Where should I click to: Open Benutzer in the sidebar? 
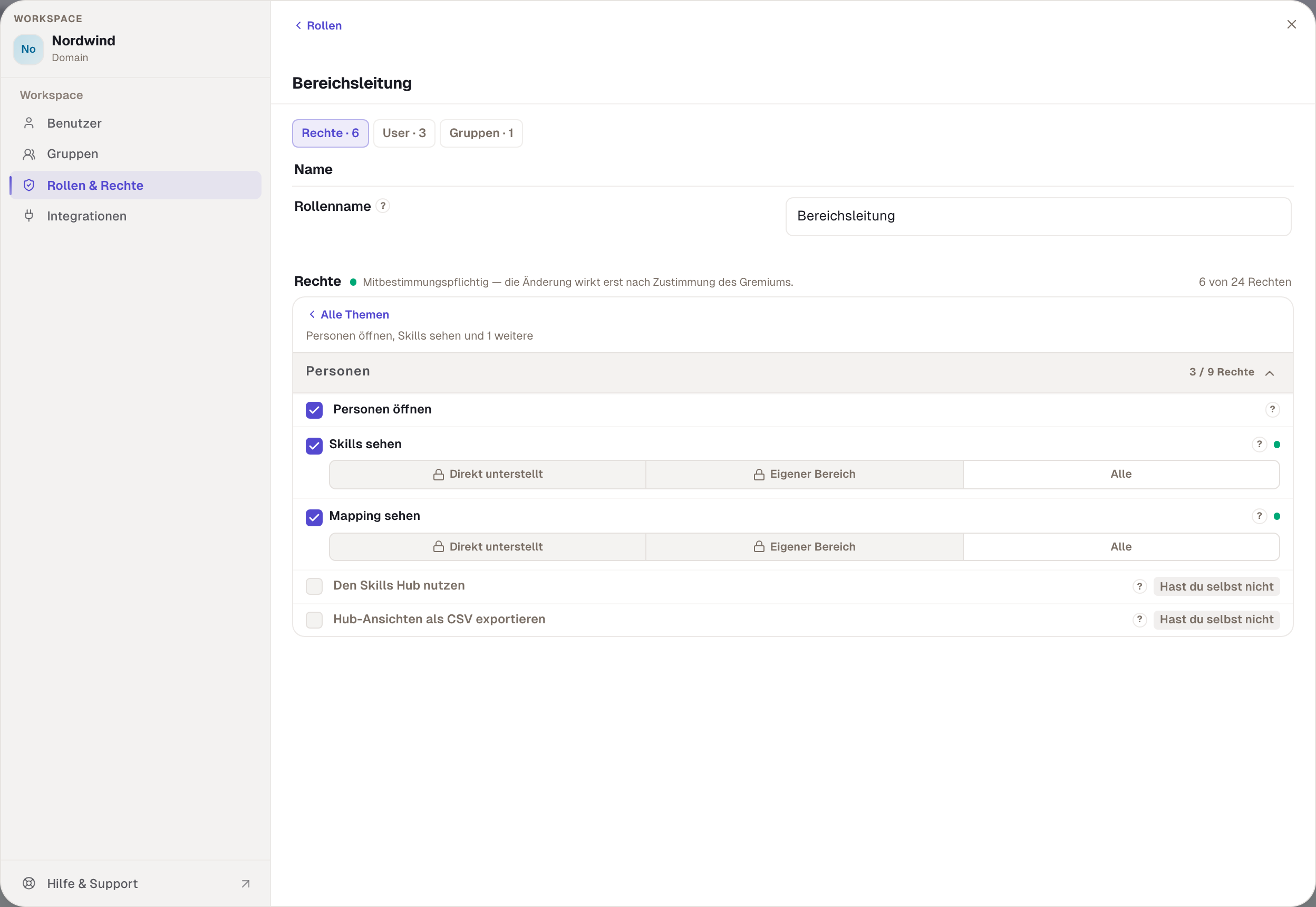(x=135, y=123)
